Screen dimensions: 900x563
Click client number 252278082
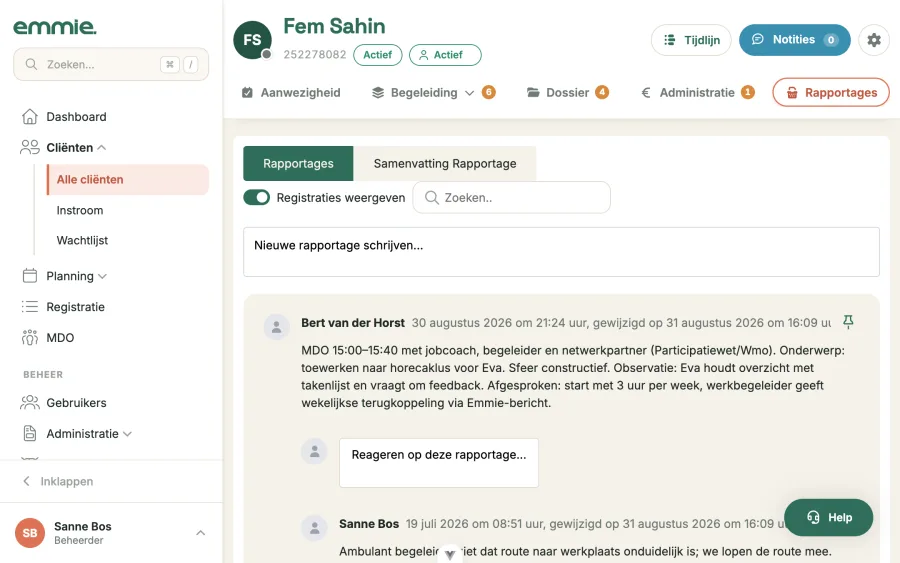pyautogui.click(x=315, y=55)
